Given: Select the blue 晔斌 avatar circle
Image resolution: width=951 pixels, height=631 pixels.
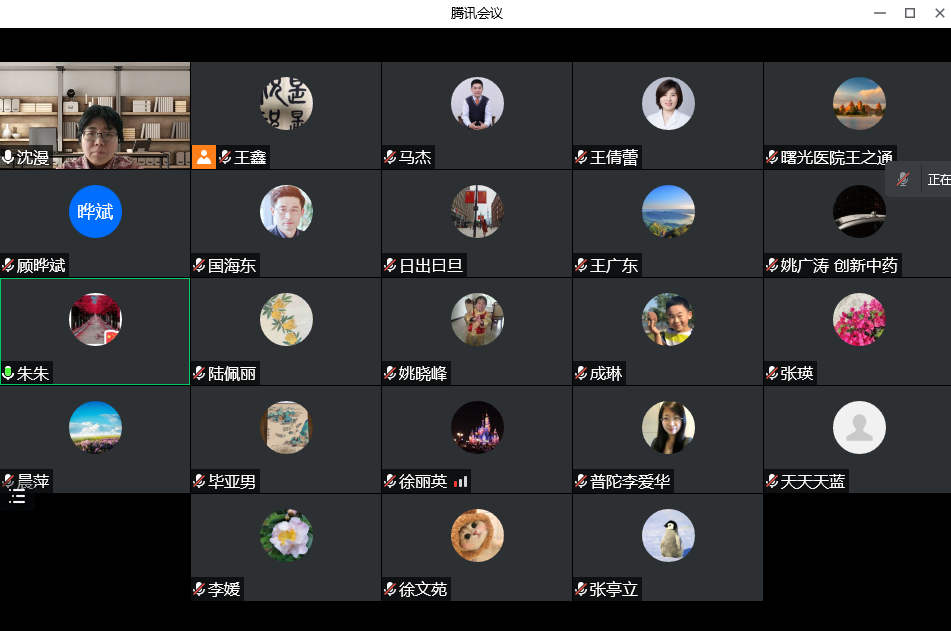Looking at the screenshot, I should click(95, 211).
